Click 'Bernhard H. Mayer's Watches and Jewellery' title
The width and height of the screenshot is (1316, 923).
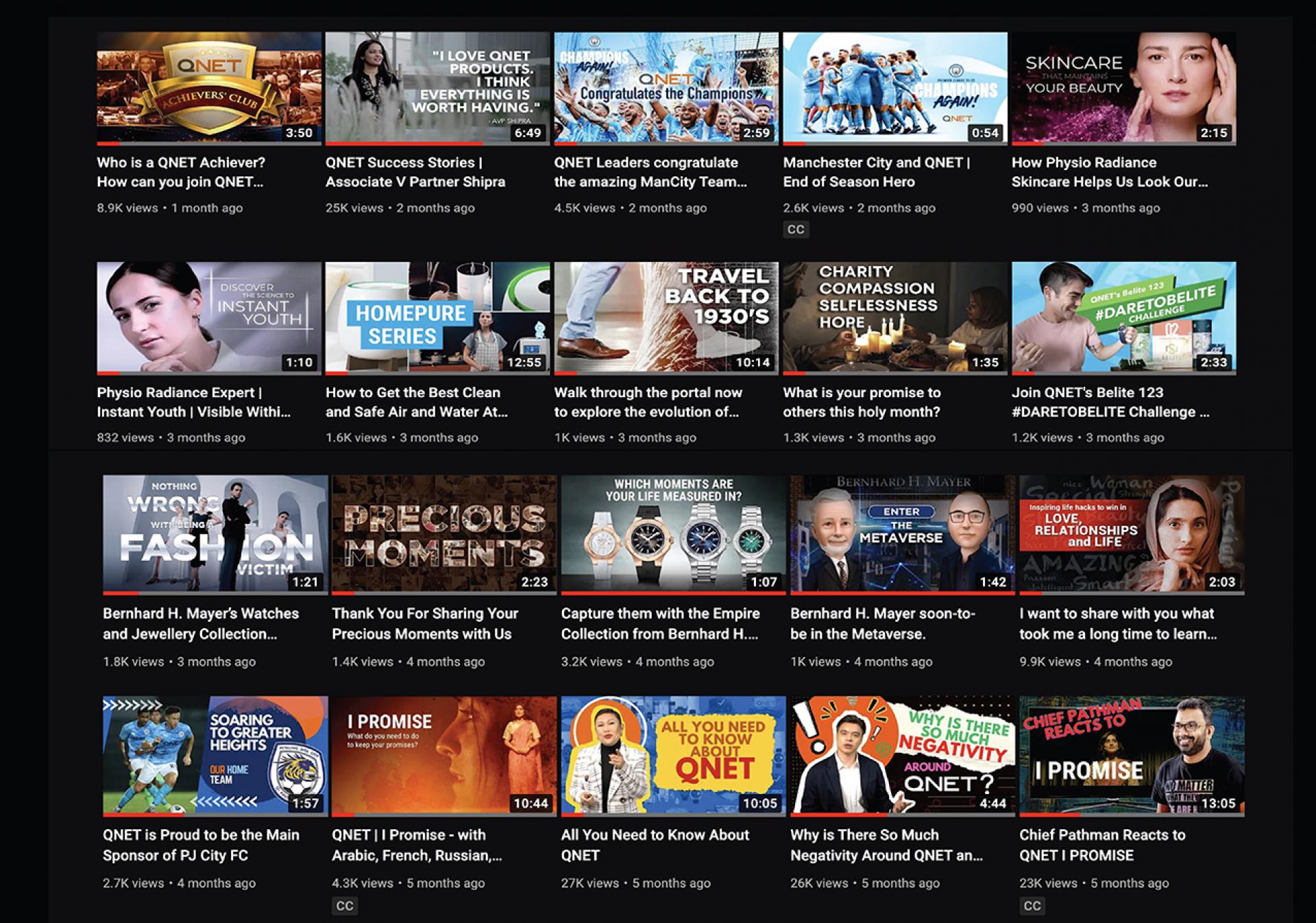coord(201,623)
